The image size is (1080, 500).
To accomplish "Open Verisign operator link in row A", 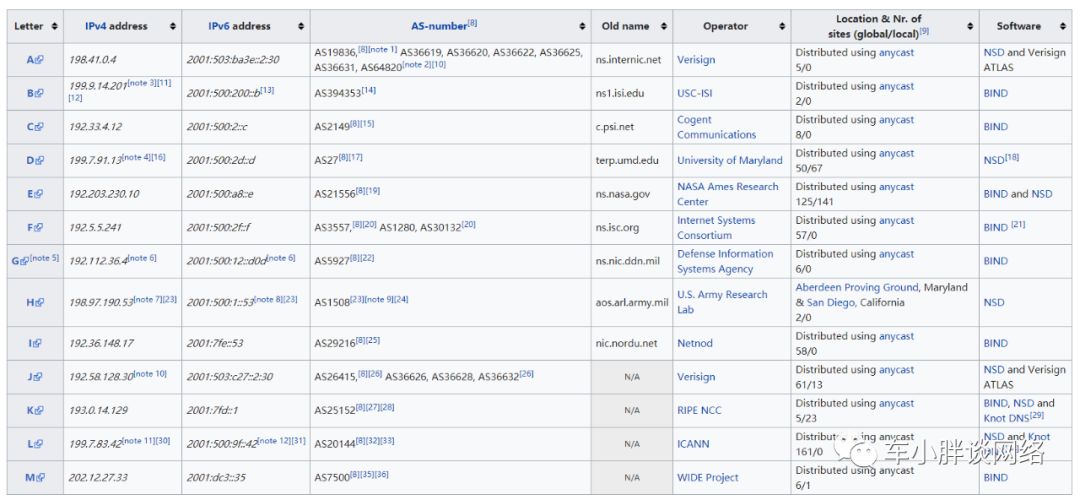I will [696, 60].
